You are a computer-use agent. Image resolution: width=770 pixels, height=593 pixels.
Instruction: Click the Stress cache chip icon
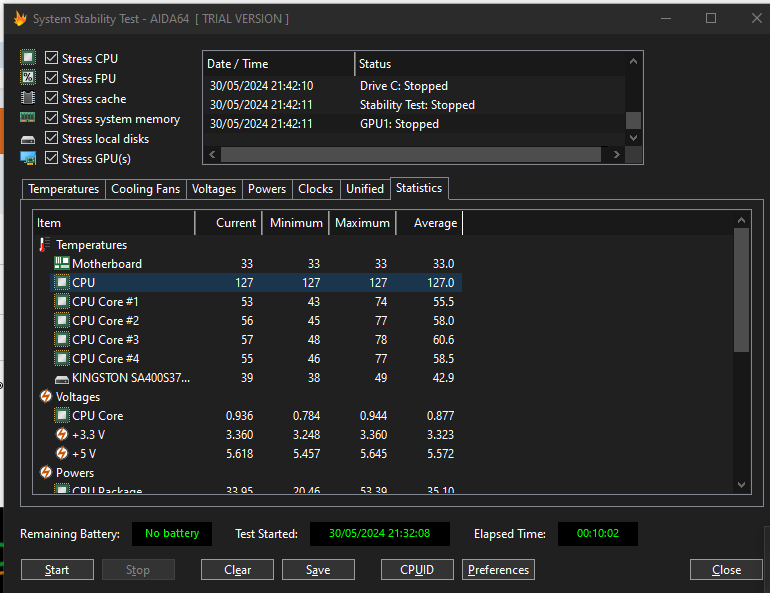pyautogui.click(x=28, y=98)
